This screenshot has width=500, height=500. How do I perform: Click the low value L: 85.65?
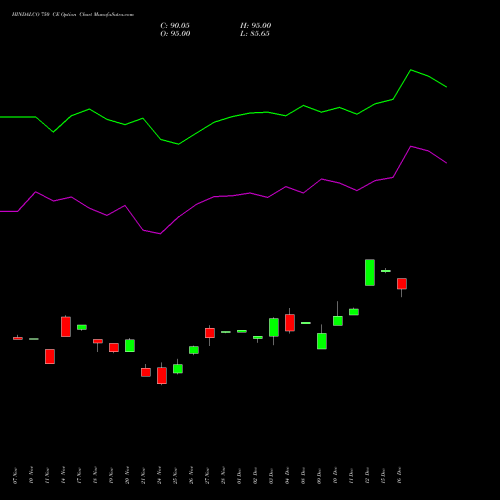click(x=255, y=34)
